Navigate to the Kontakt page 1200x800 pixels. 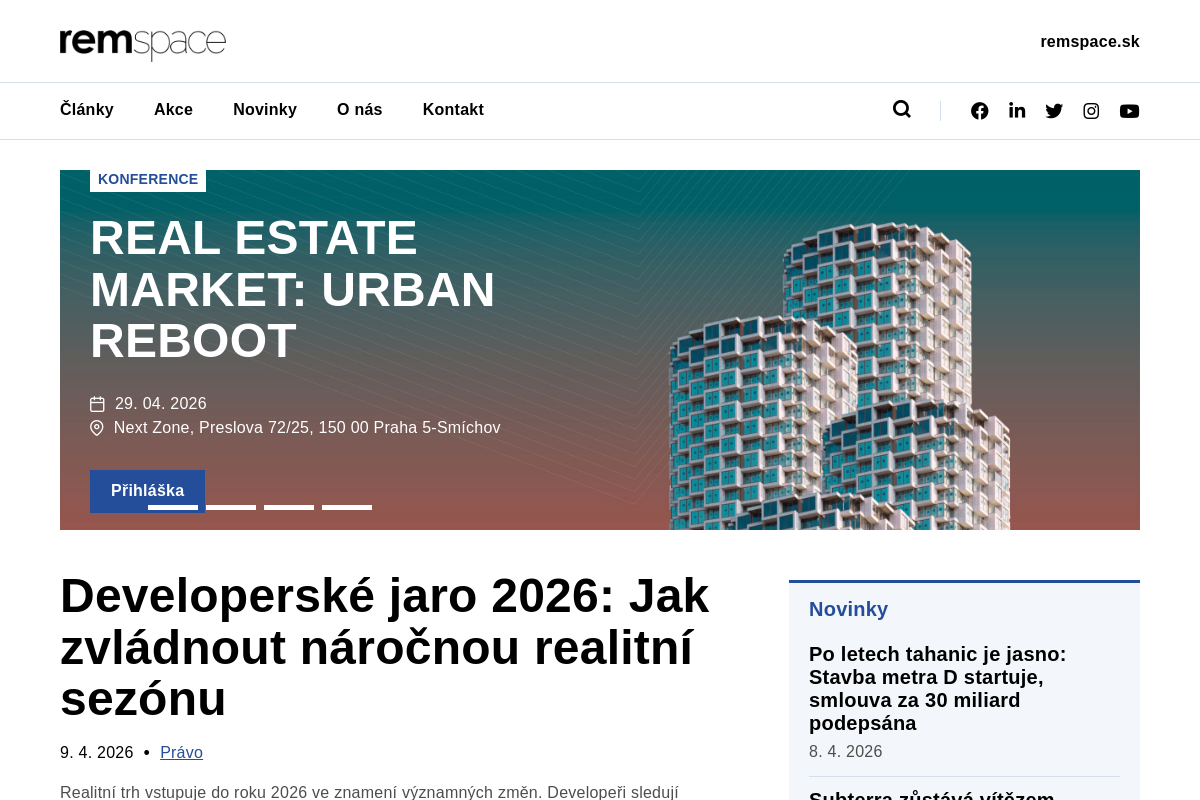coord(453,110)
